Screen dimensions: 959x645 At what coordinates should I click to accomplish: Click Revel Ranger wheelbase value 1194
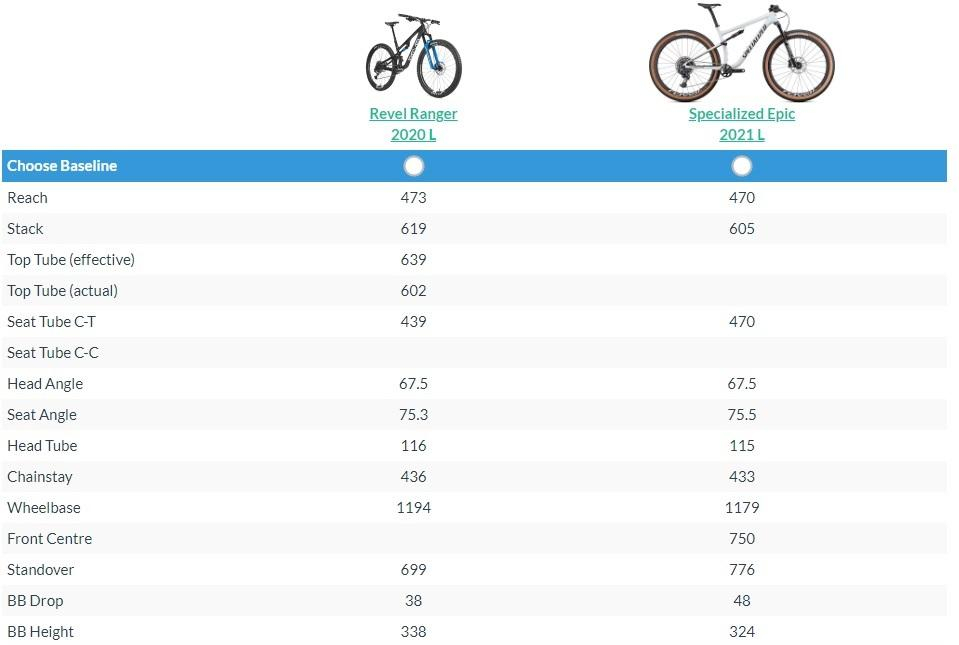(x=413, y=508)
